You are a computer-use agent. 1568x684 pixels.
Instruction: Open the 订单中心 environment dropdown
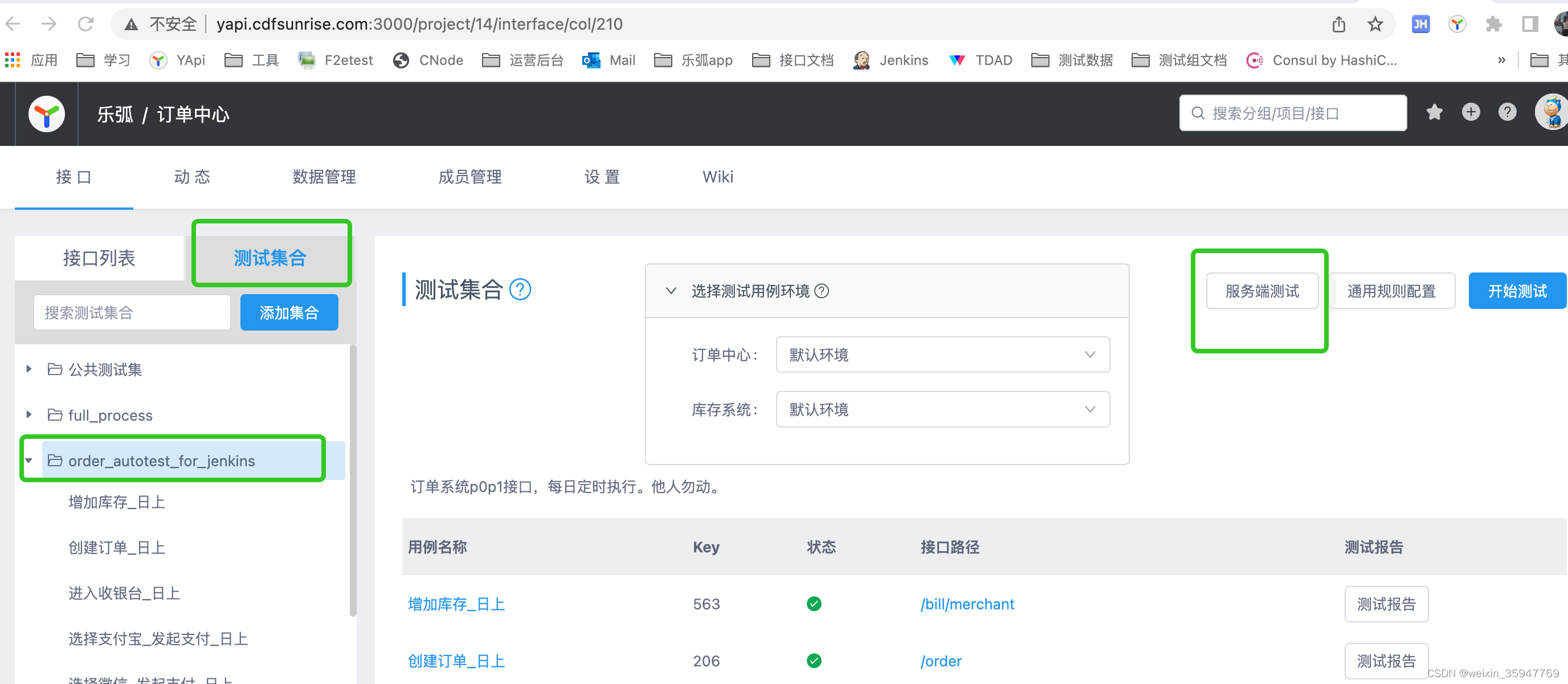[942, 355]
